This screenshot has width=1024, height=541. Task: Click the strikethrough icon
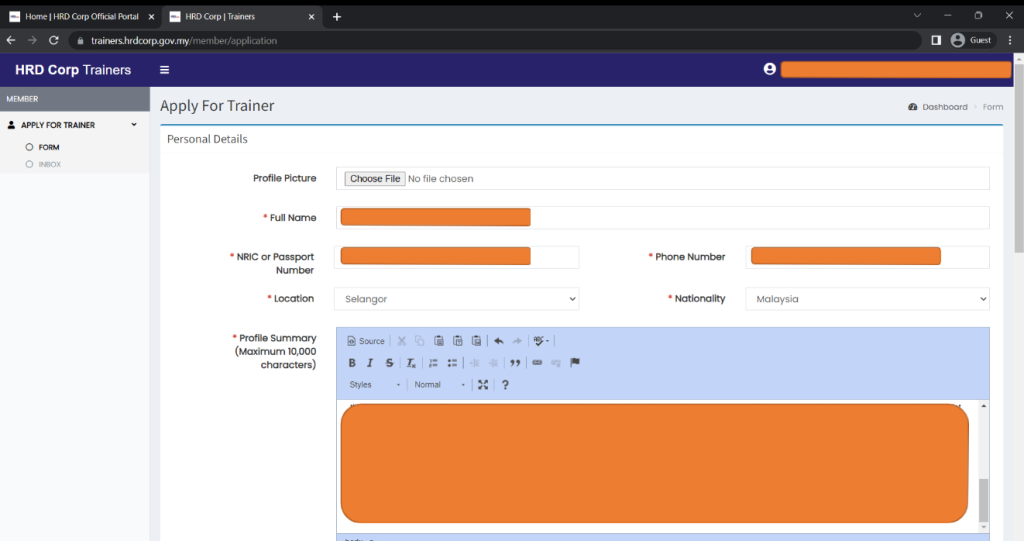click(x=389, y=363)
